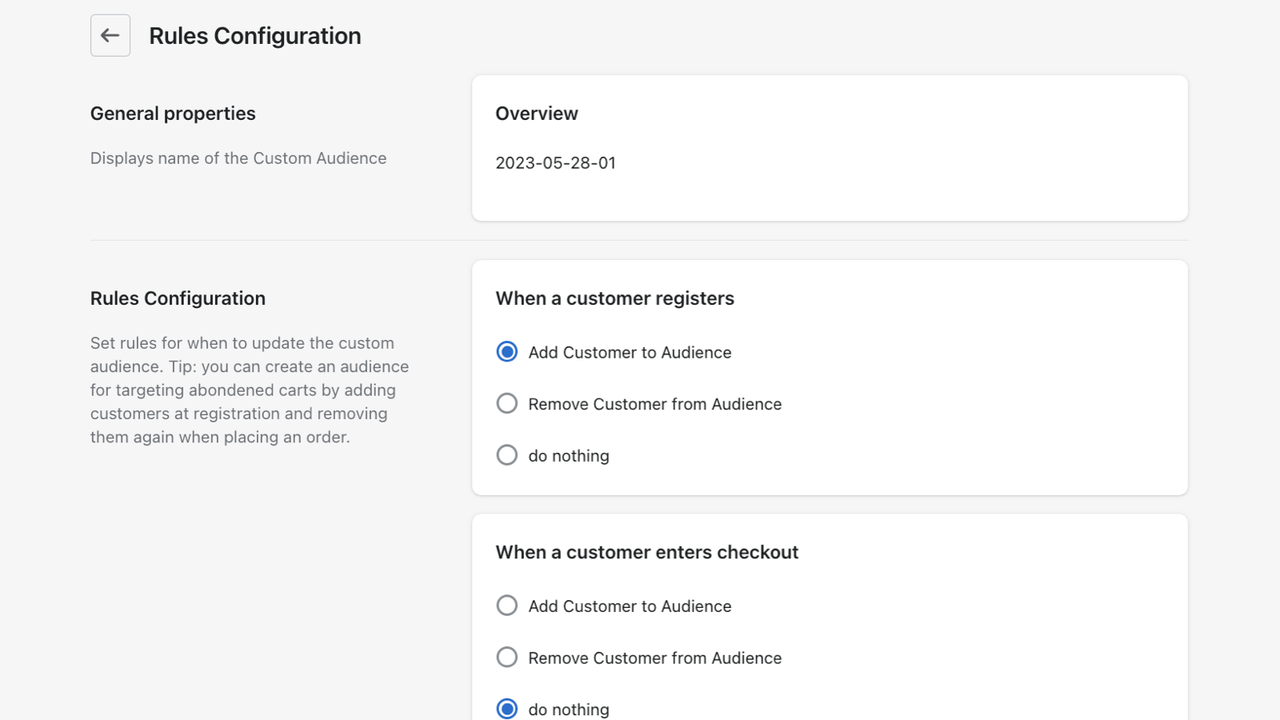Screen dimensions: 1280x720
Task: Choose "do nothing" when a customer registers
Action: point(507,455)
